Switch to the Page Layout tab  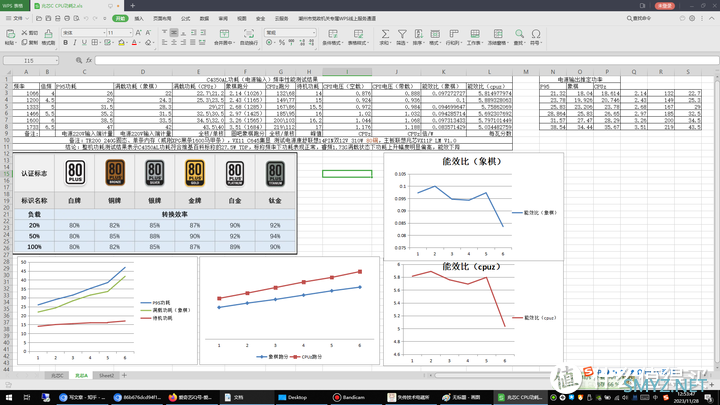pos(162,18)
